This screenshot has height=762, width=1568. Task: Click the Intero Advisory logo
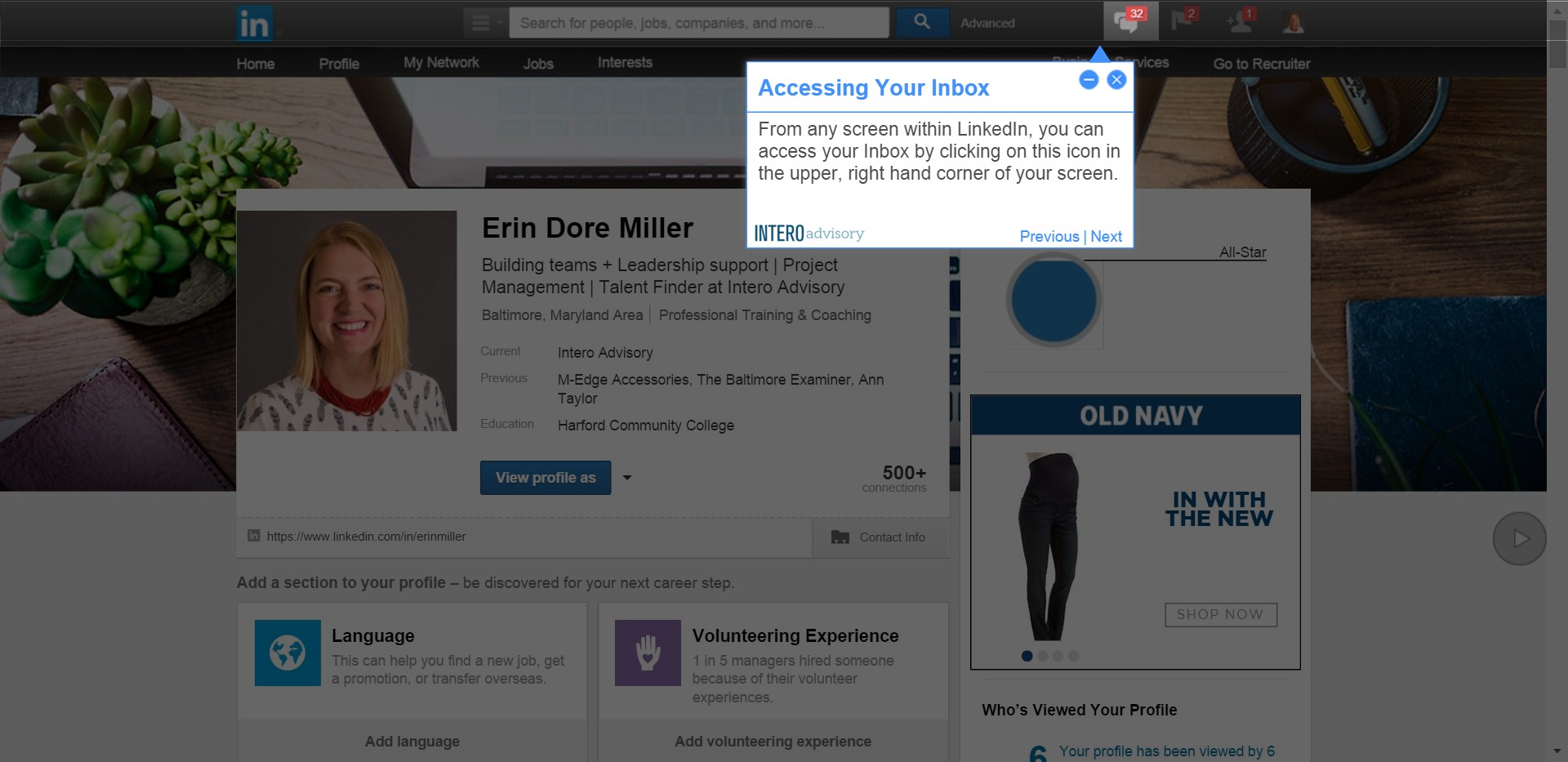pyautogui.click(x=808, y=234)
